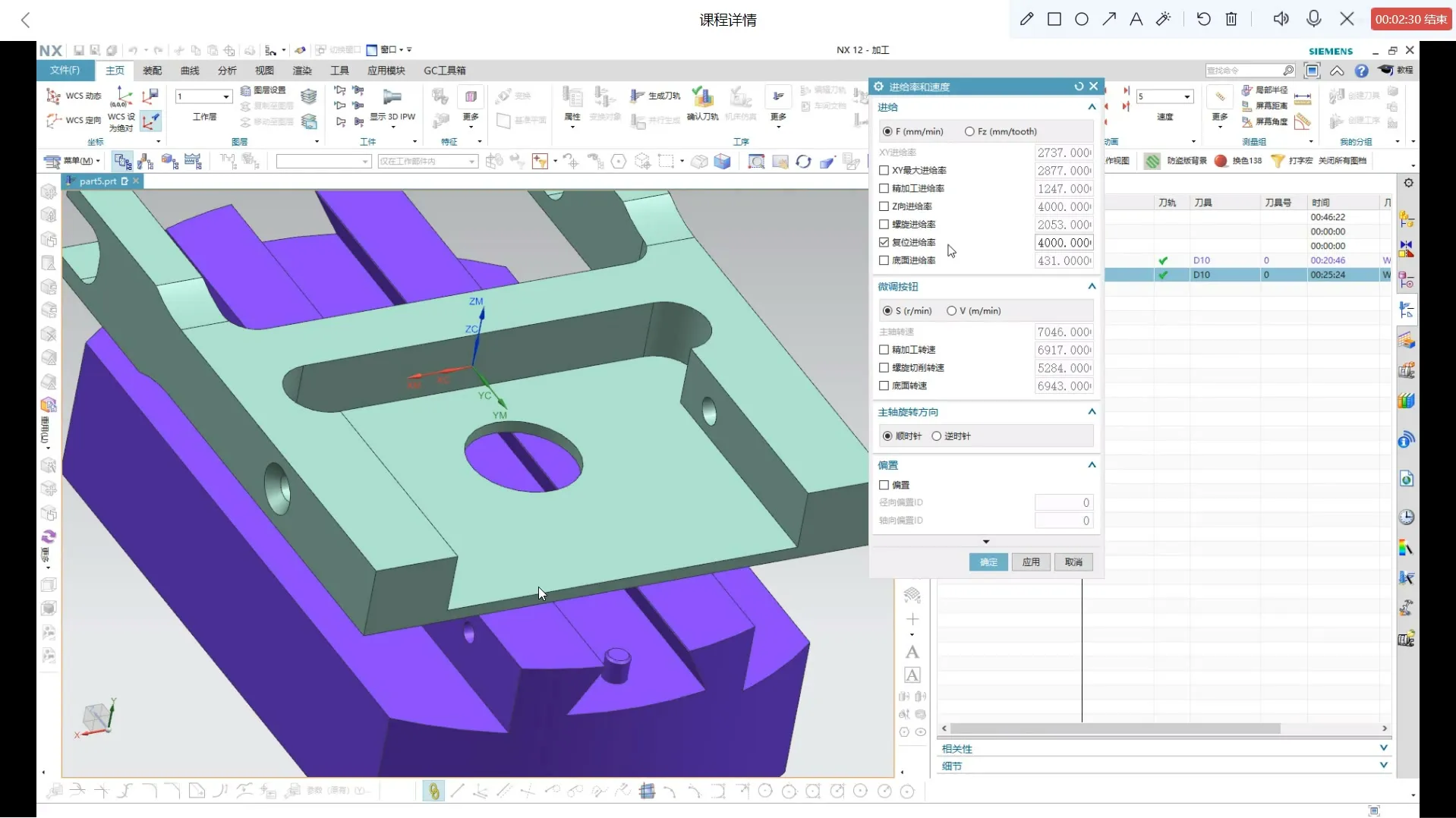1456x818 pixels.
Task: Click the NX help question mark icon
Action: 1361,71
